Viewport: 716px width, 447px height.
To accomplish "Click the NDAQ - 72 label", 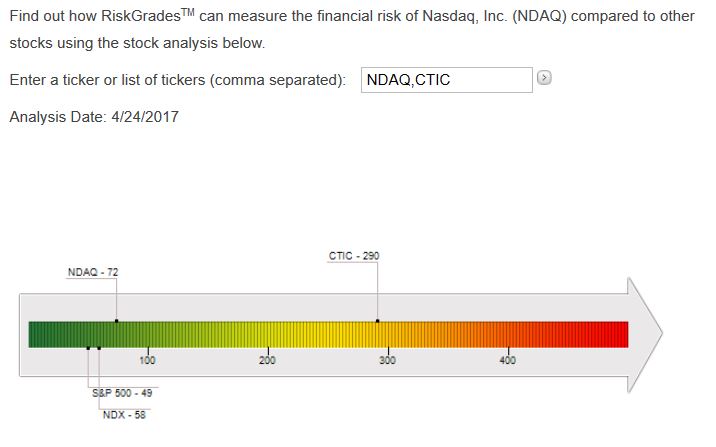I will pos(93,272).
